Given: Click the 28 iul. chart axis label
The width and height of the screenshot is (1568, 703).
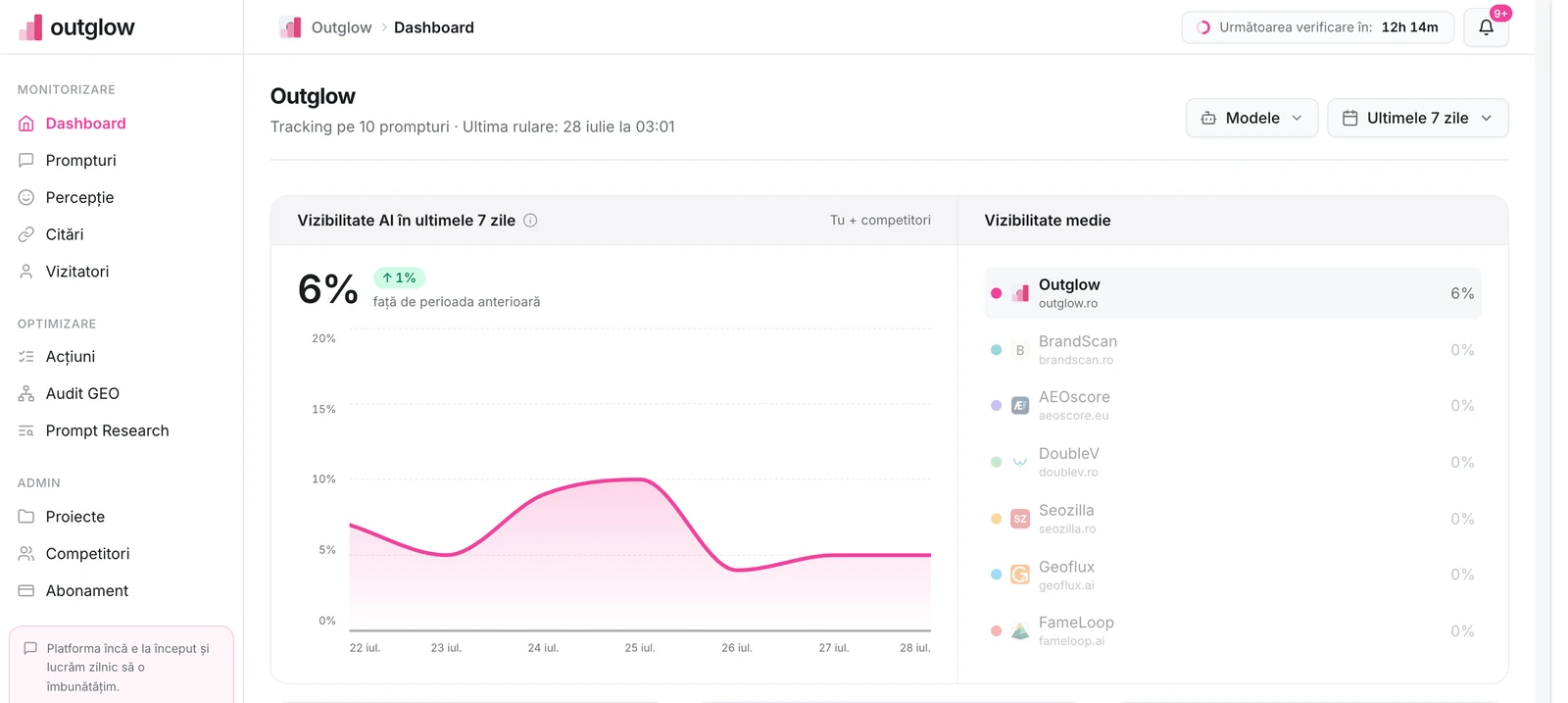Looking at the screenshot, I should click(x=915, y=648).
